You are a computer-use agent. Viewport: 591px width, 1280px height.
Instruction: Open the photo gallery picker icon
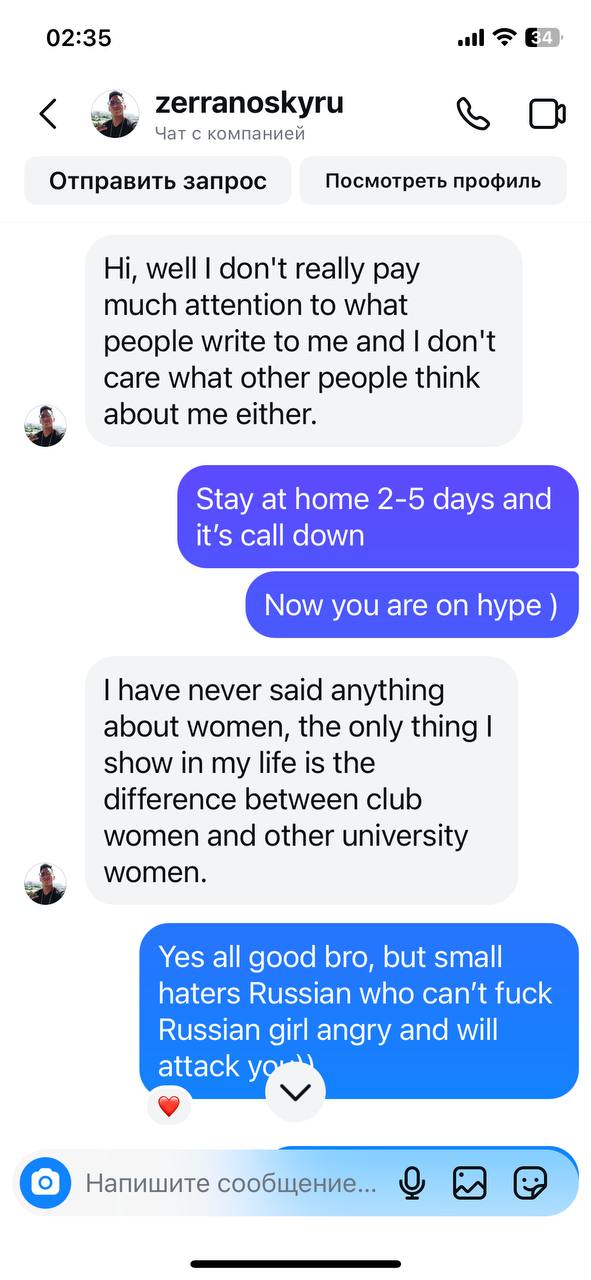click(469, 1184)
